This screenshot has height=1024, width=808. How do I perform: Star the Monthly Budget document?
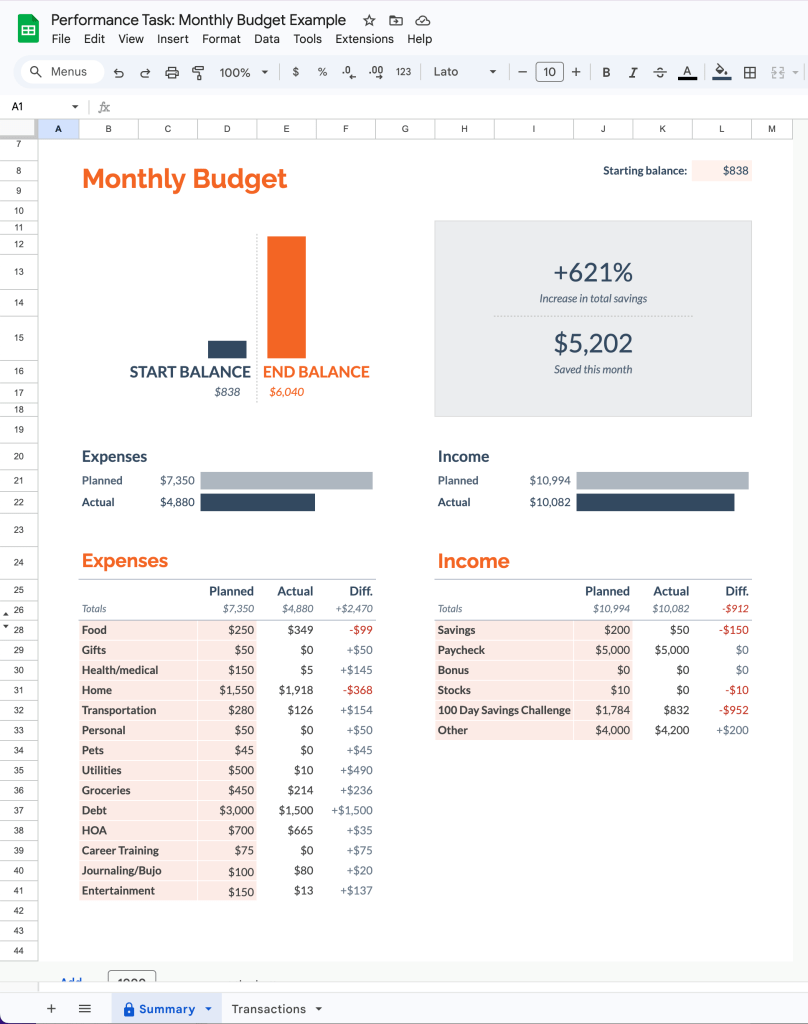coord(369,20)
